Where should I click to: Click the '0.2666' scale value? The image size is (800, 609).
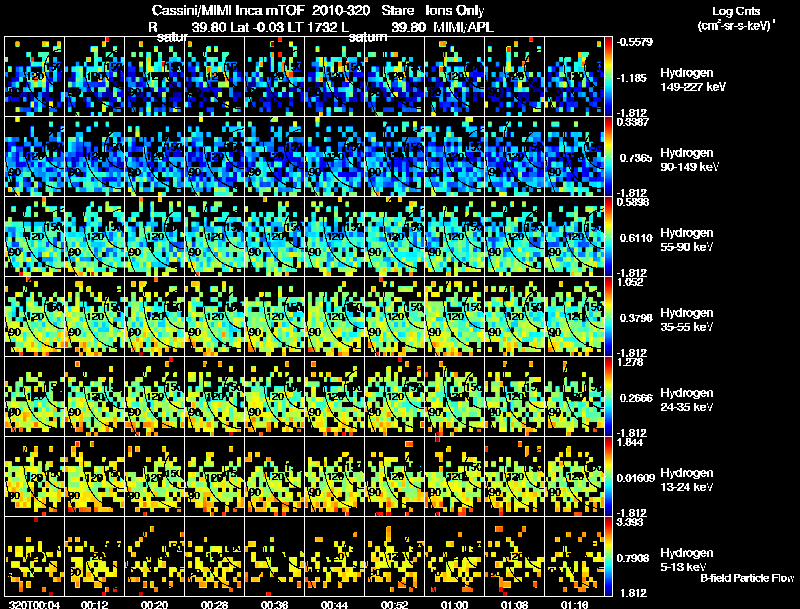point(636,398)
